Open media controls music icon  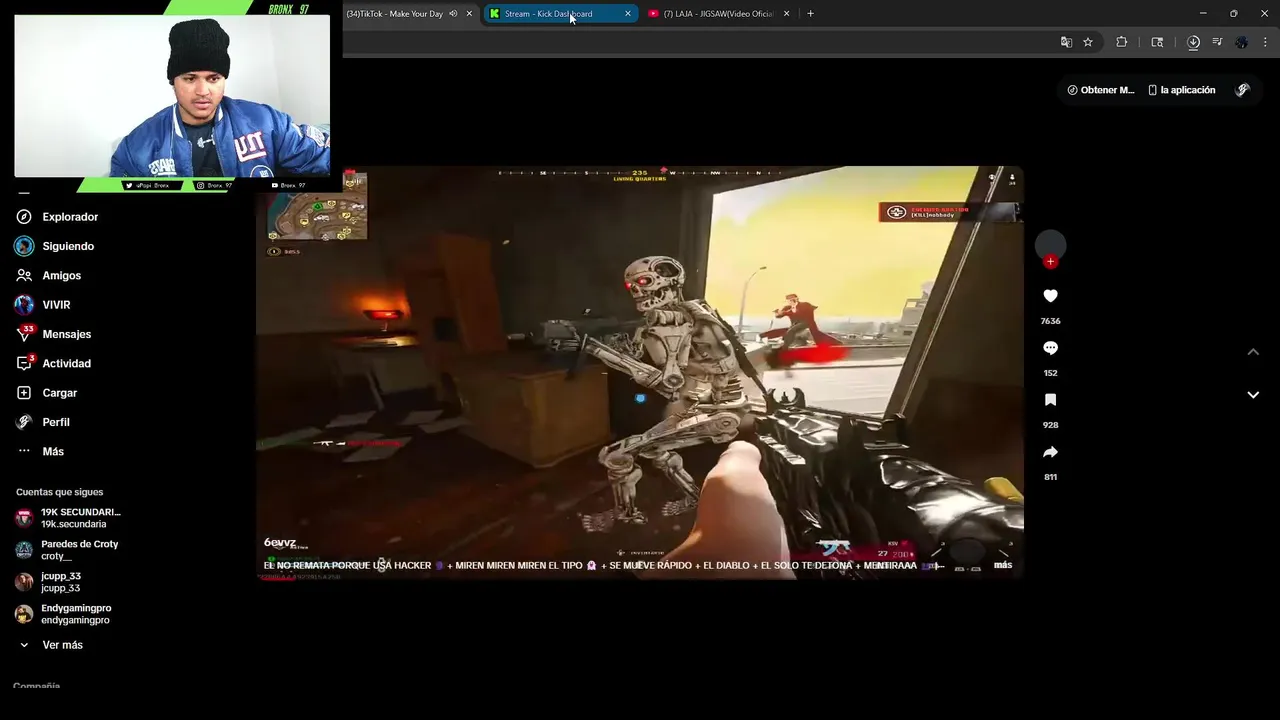(1217, 42)
